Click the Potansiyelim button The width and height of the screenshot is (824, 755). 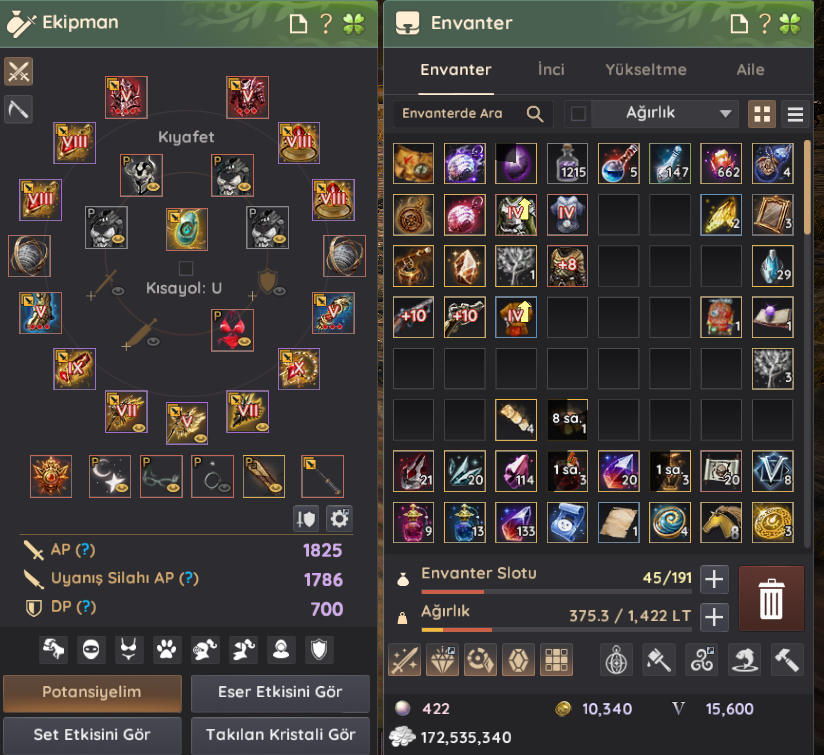click(x=92, y=692)
